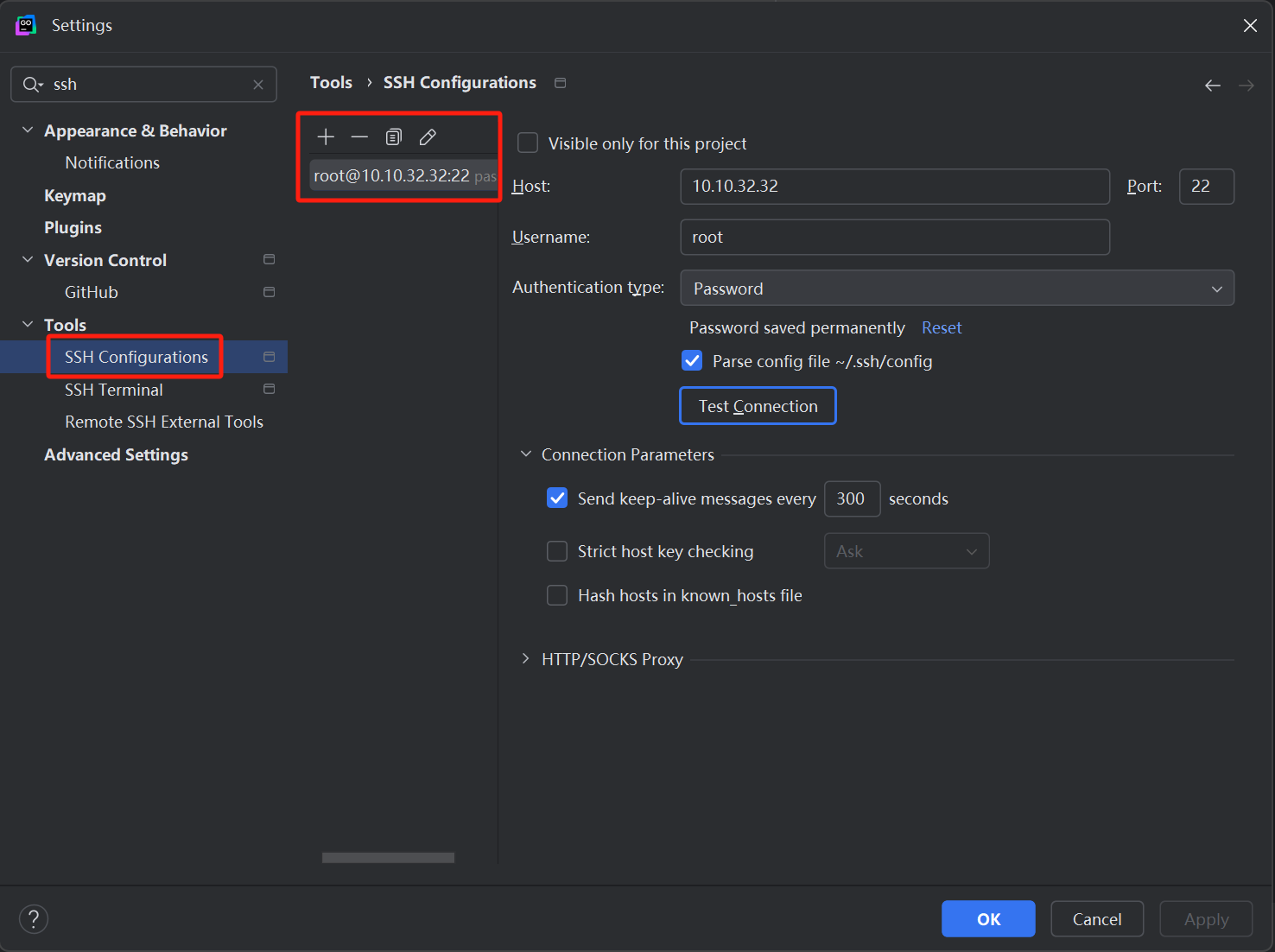Collapse the Connection Parameters section
The height and width of the screenshot is (952, 1275).
[x=525, y=454]
